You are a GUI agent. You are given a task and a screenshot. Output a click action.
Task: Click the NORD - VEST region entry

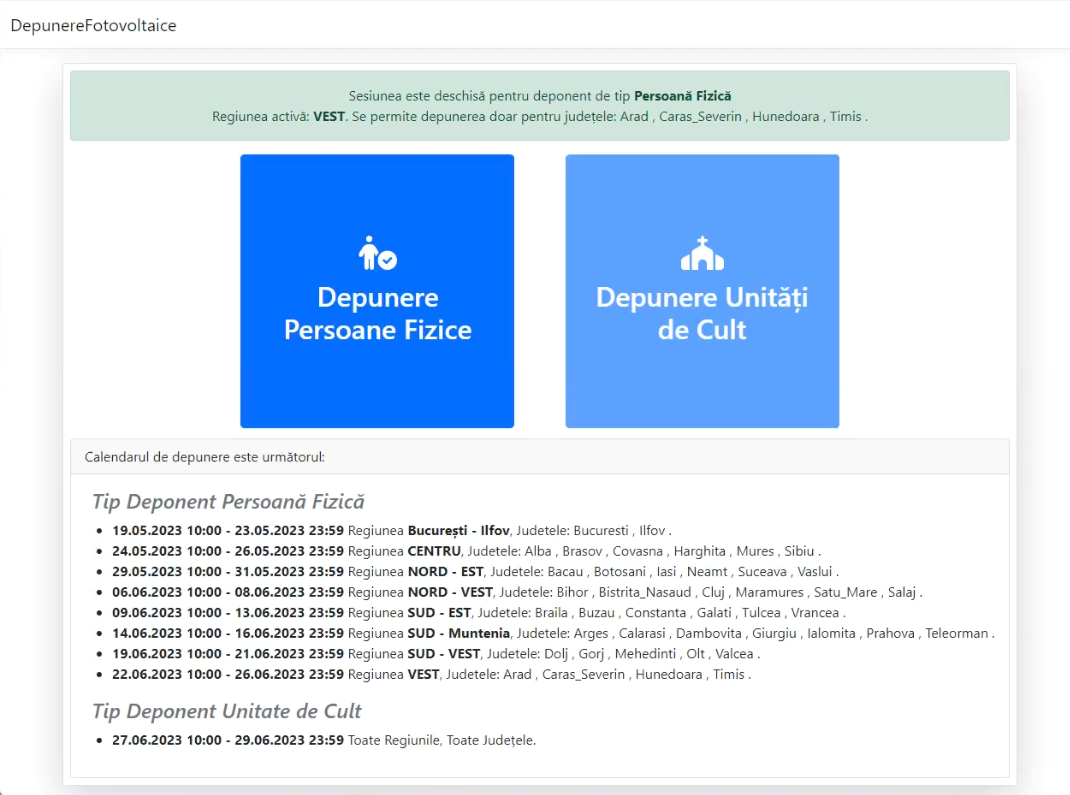point(516,592)
